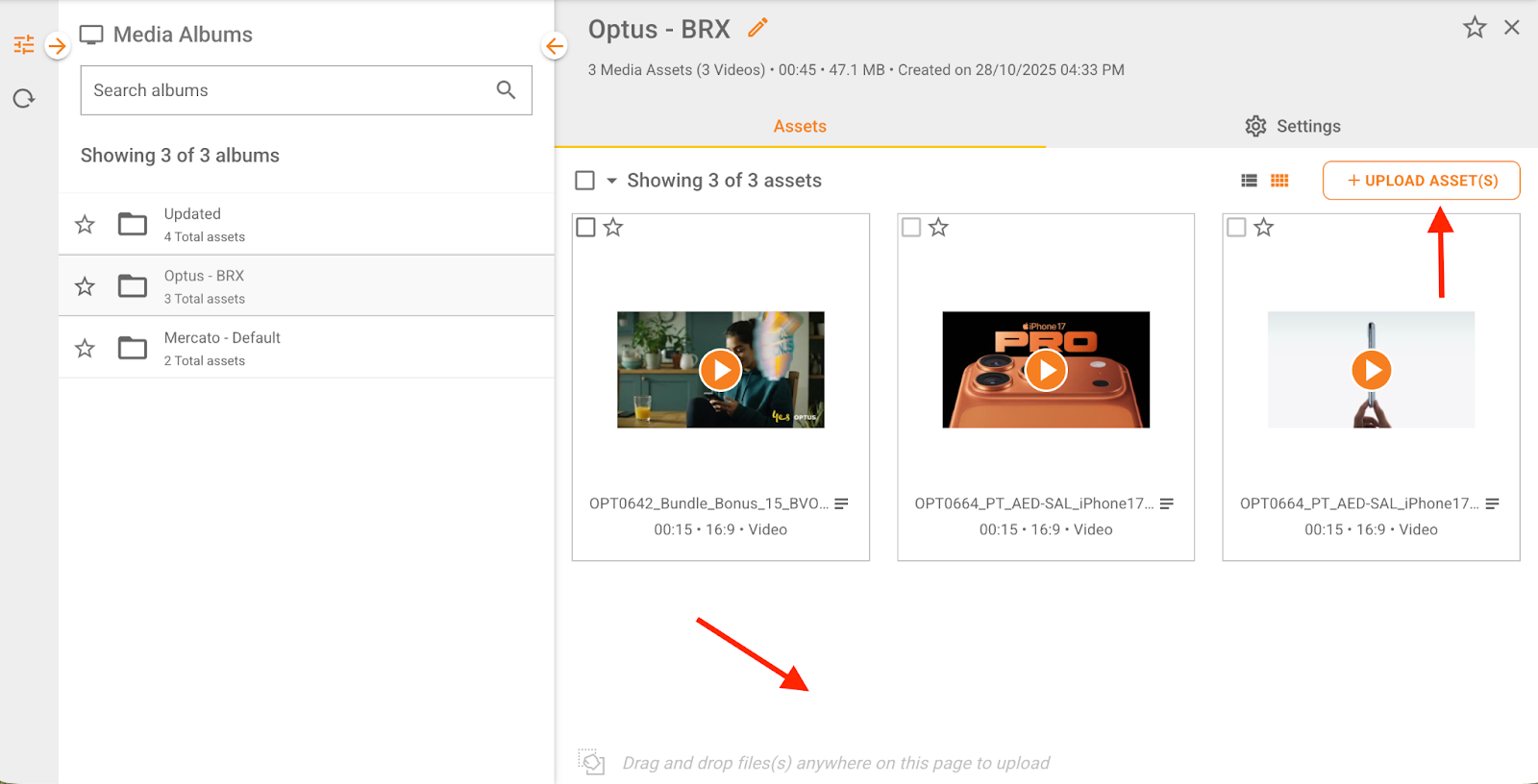Click the Bundle Bonus card's '00:15 • 16:9 • Video' text
The width and height of the screenshot is (1538, 784).
click(x=721, y=529)
